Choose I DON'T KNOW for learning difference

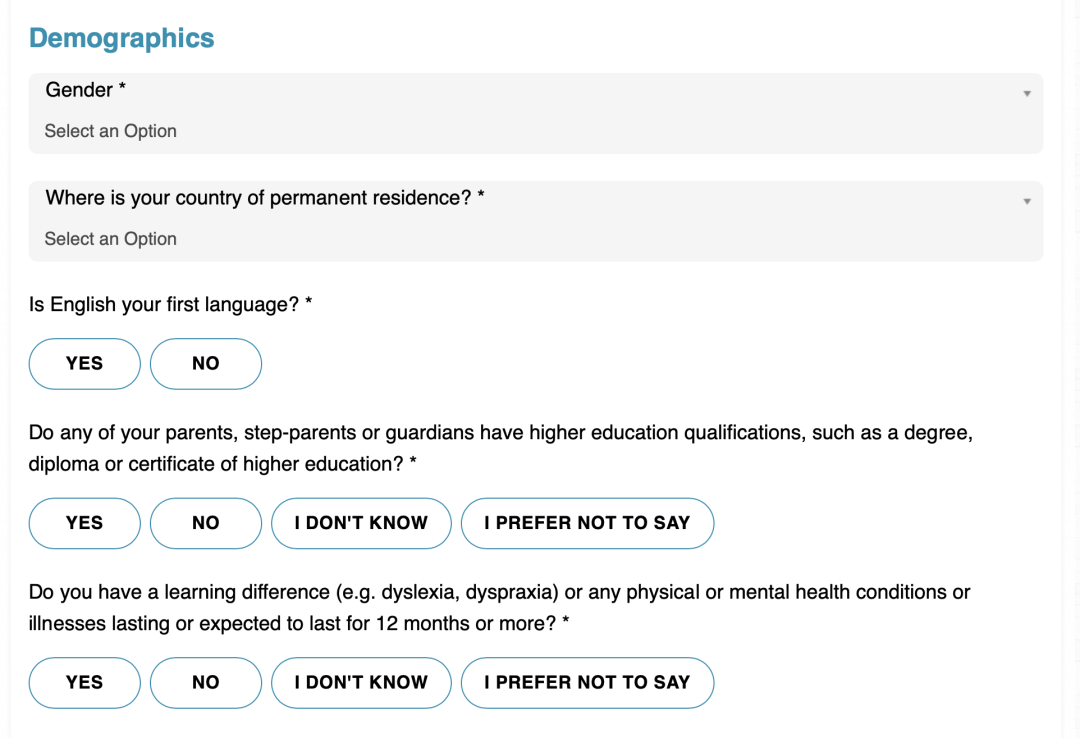(362, 683)
